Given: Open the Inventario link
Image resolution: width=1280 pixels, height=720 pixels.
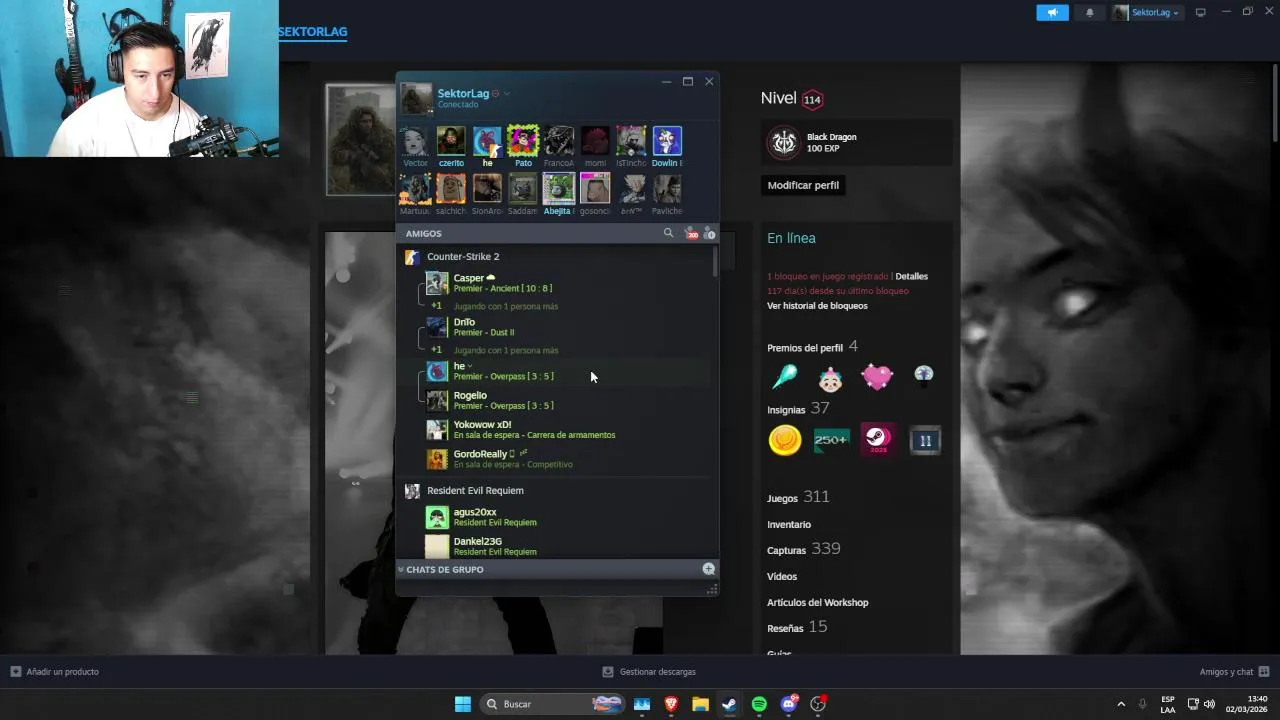Looking at the screenshot, I should [789, 524].
